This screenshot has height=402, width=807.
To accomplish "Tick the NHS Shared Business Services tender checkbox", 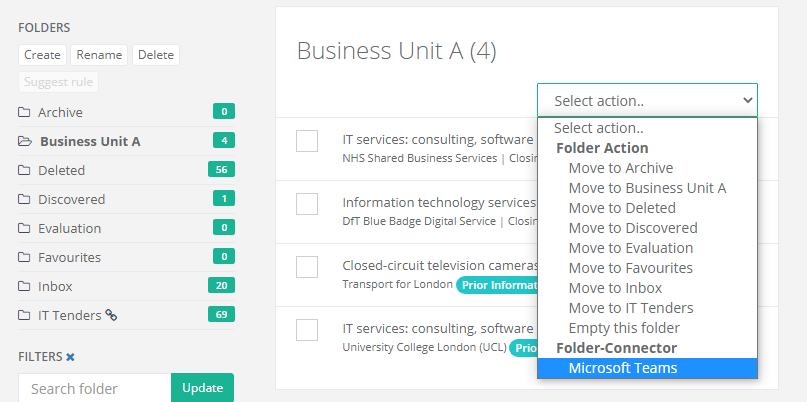I will (307, 142).
